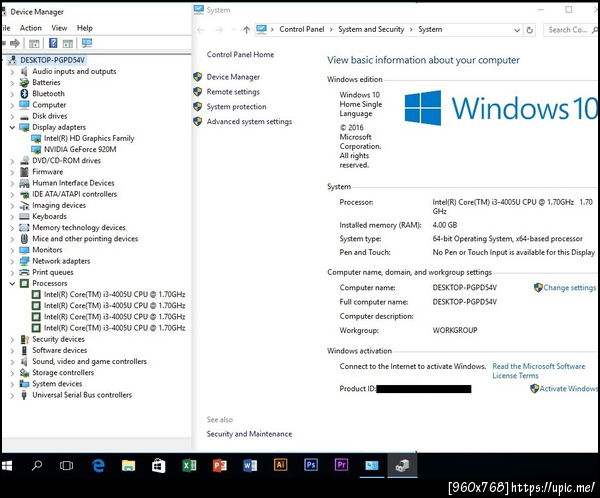Screen dimensions: 600x498
Task: Click the Search Control Panel field
Action: coord(570,30)
